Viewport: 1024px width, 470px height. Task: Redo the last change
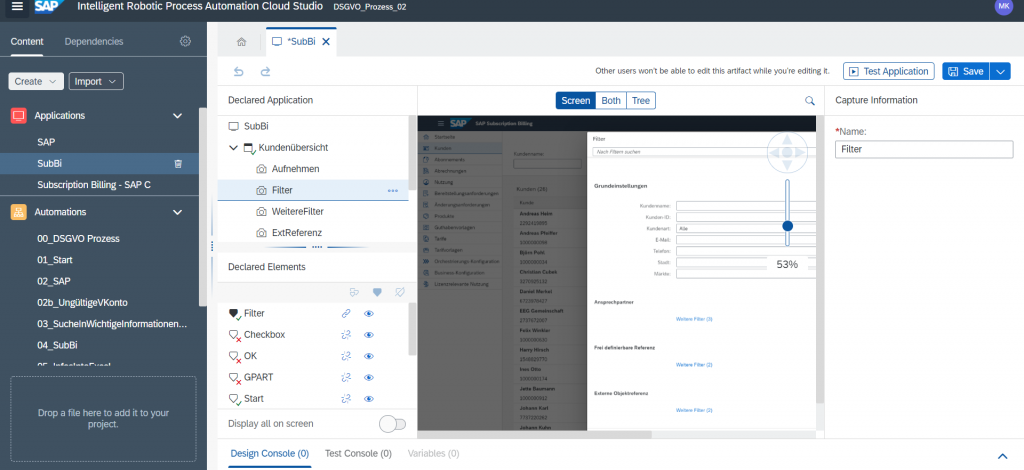(x=265, y=72)
